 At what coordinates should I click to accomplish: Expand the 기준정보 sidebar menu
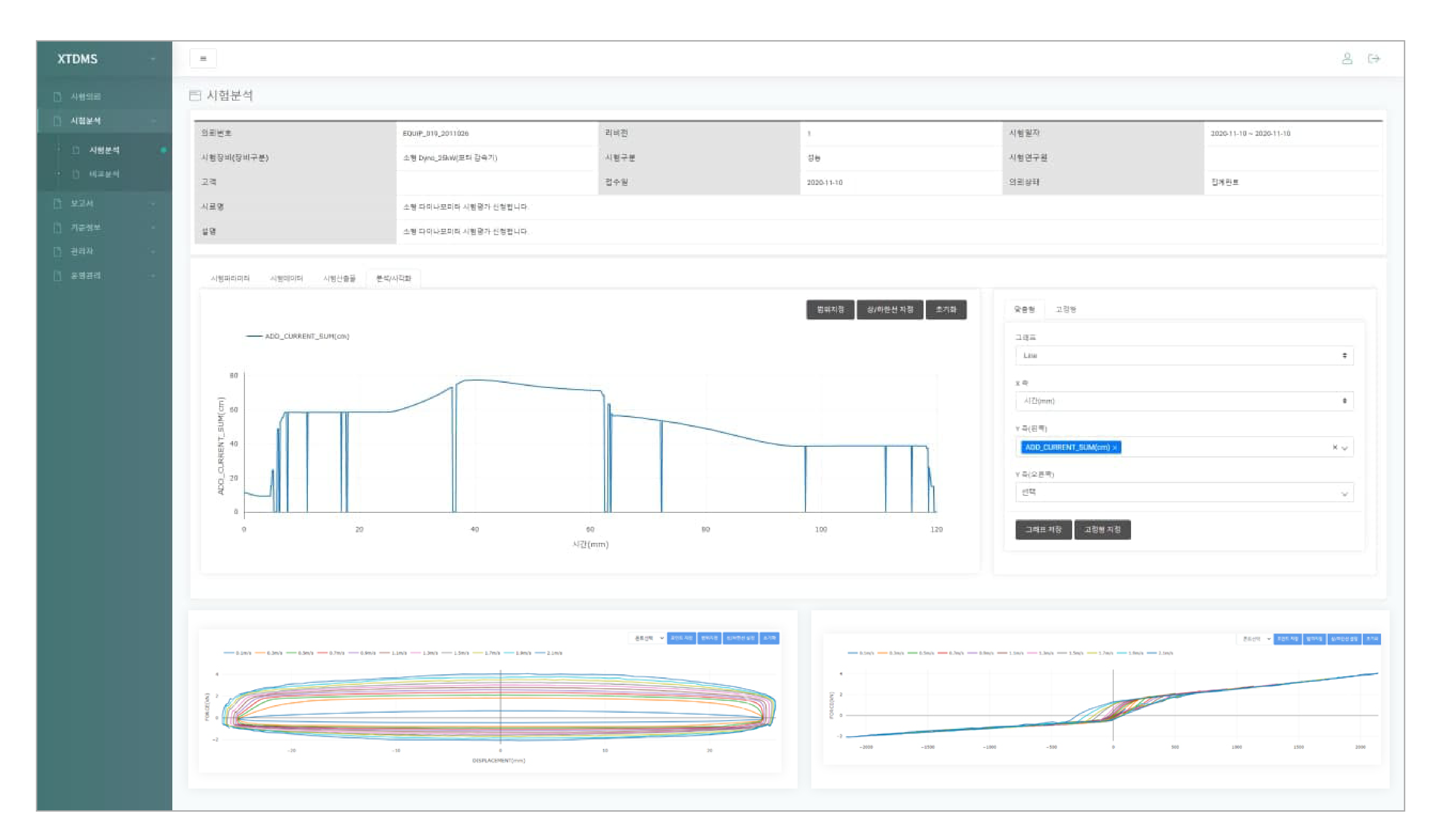click(x=153, y=228)
